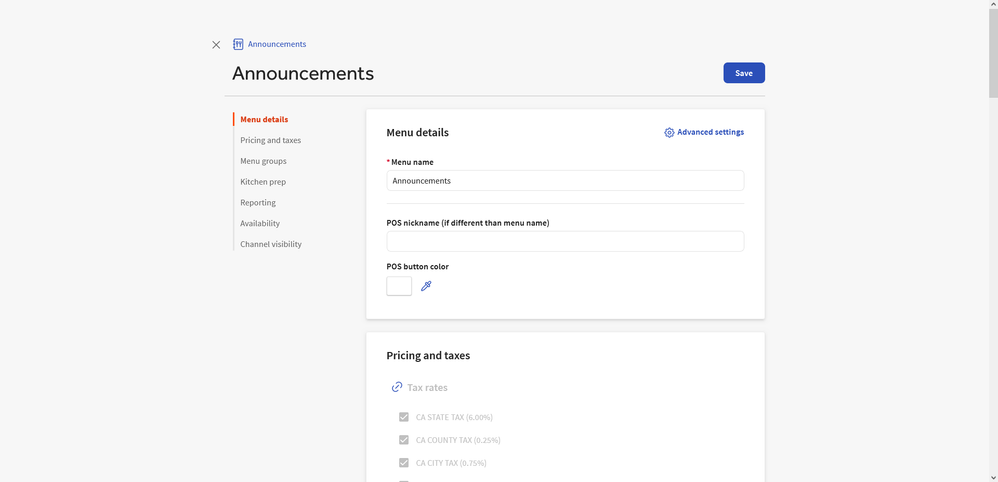Click the eyedropper color picker icon
998x482 pixels.
click(x=426, y=286)
